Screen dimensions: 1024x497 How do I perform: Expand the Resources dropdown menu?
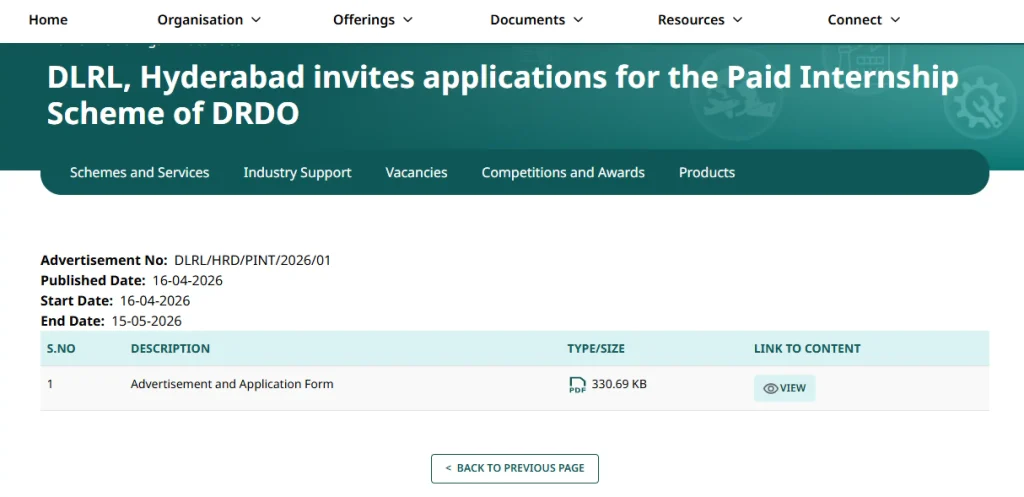tap(700, 20)
